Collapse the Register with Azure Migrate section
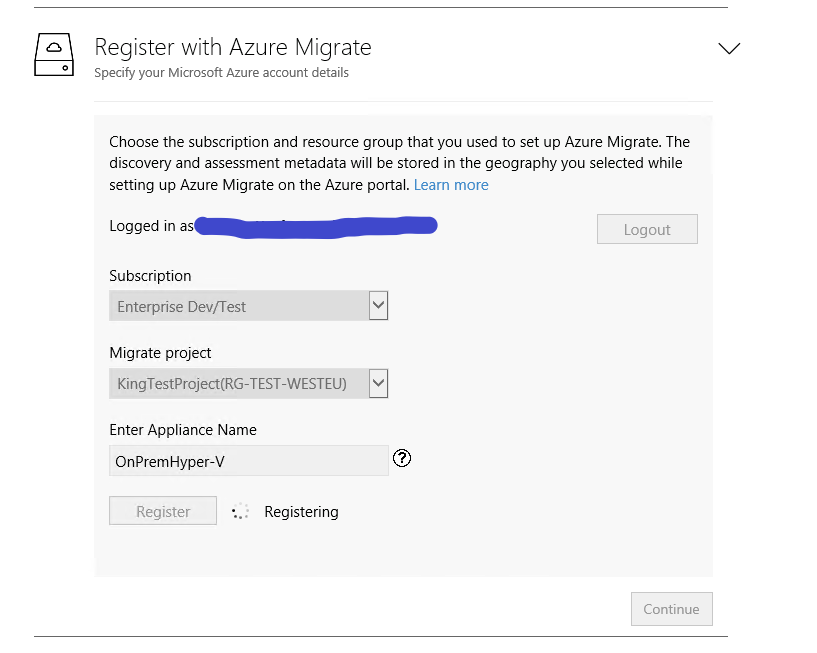This screenshot has width=817, height=653. (x=729, y=48)
